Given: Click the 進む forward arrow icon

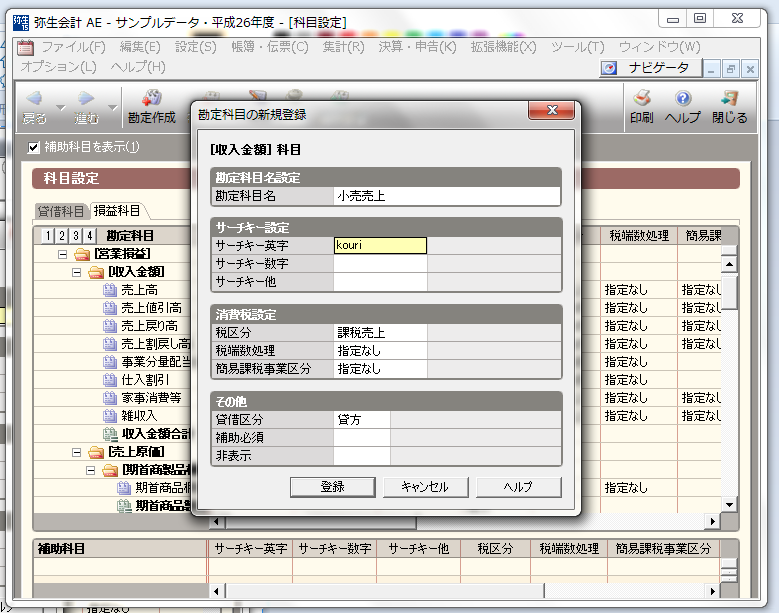Looking at the screenshot, I should point(86,99).
